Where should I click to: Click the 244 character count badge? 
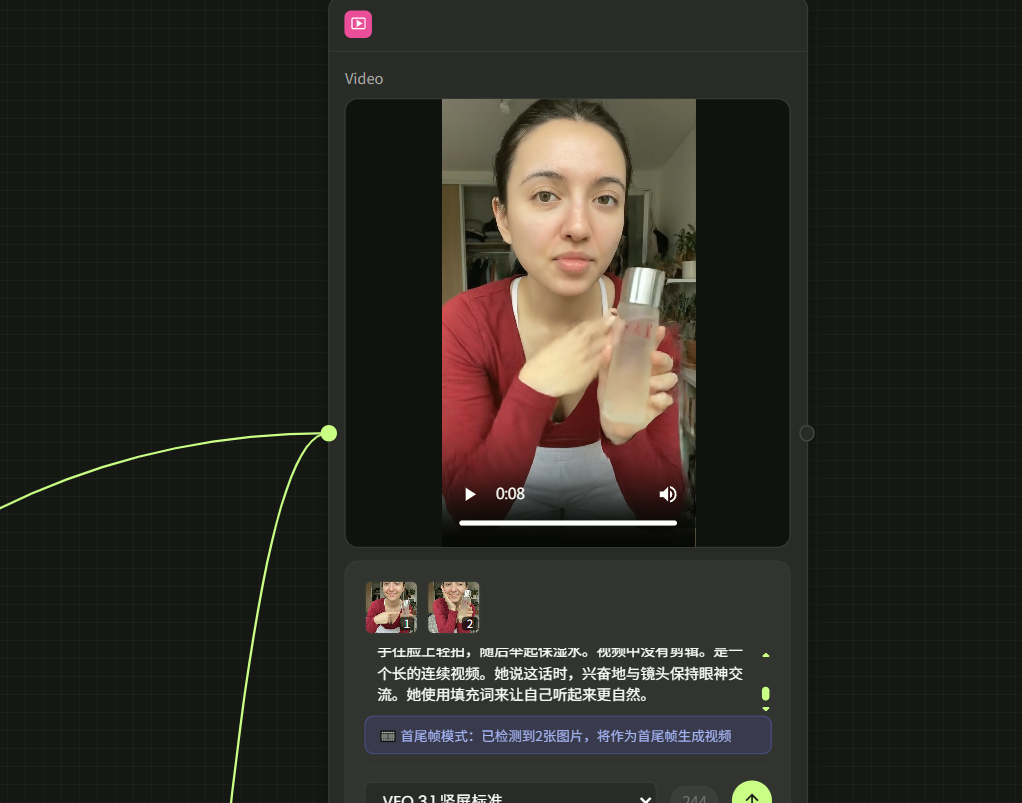694,798
